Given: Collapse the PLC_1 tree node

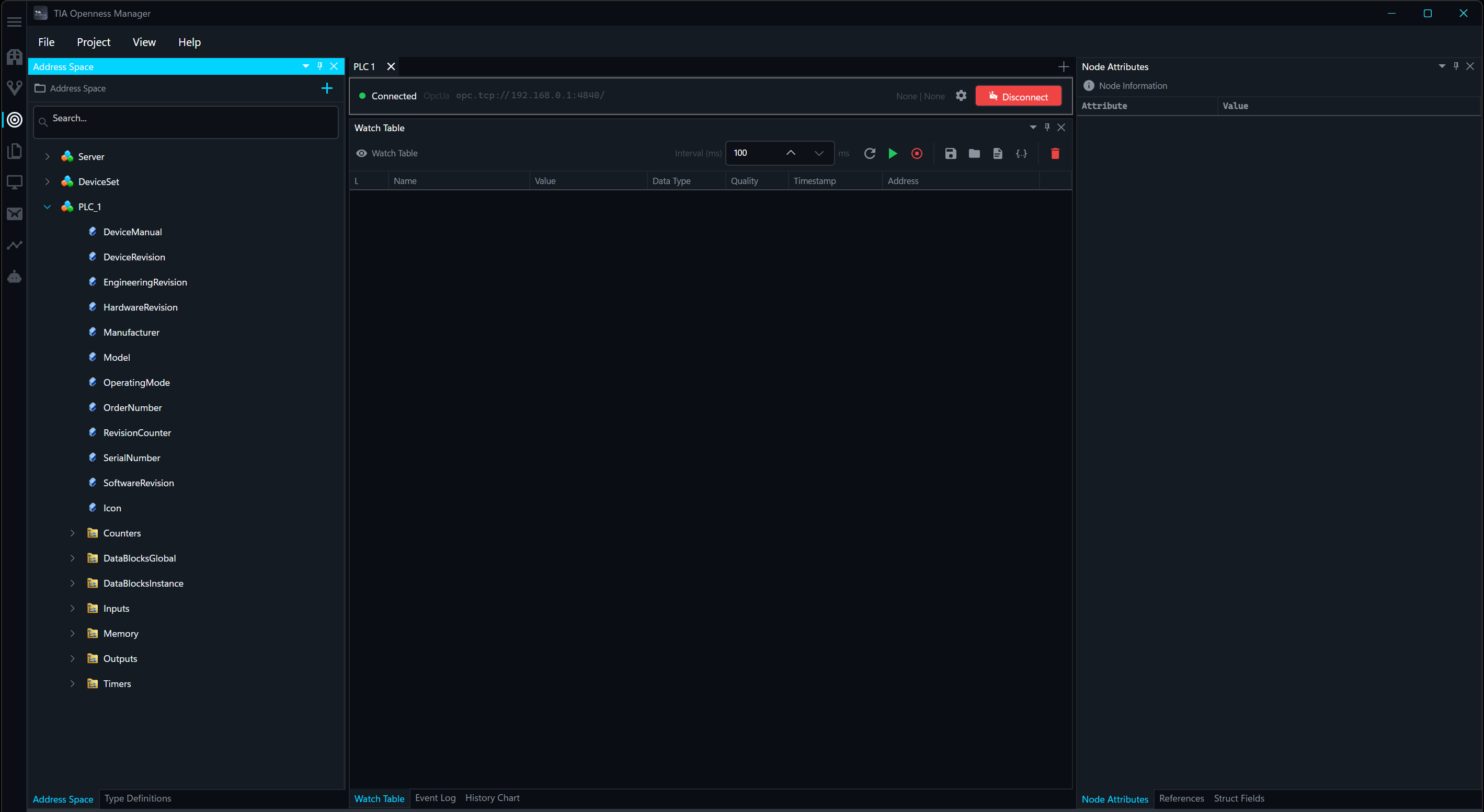Looking at the screenshot, I should (47, 206).
